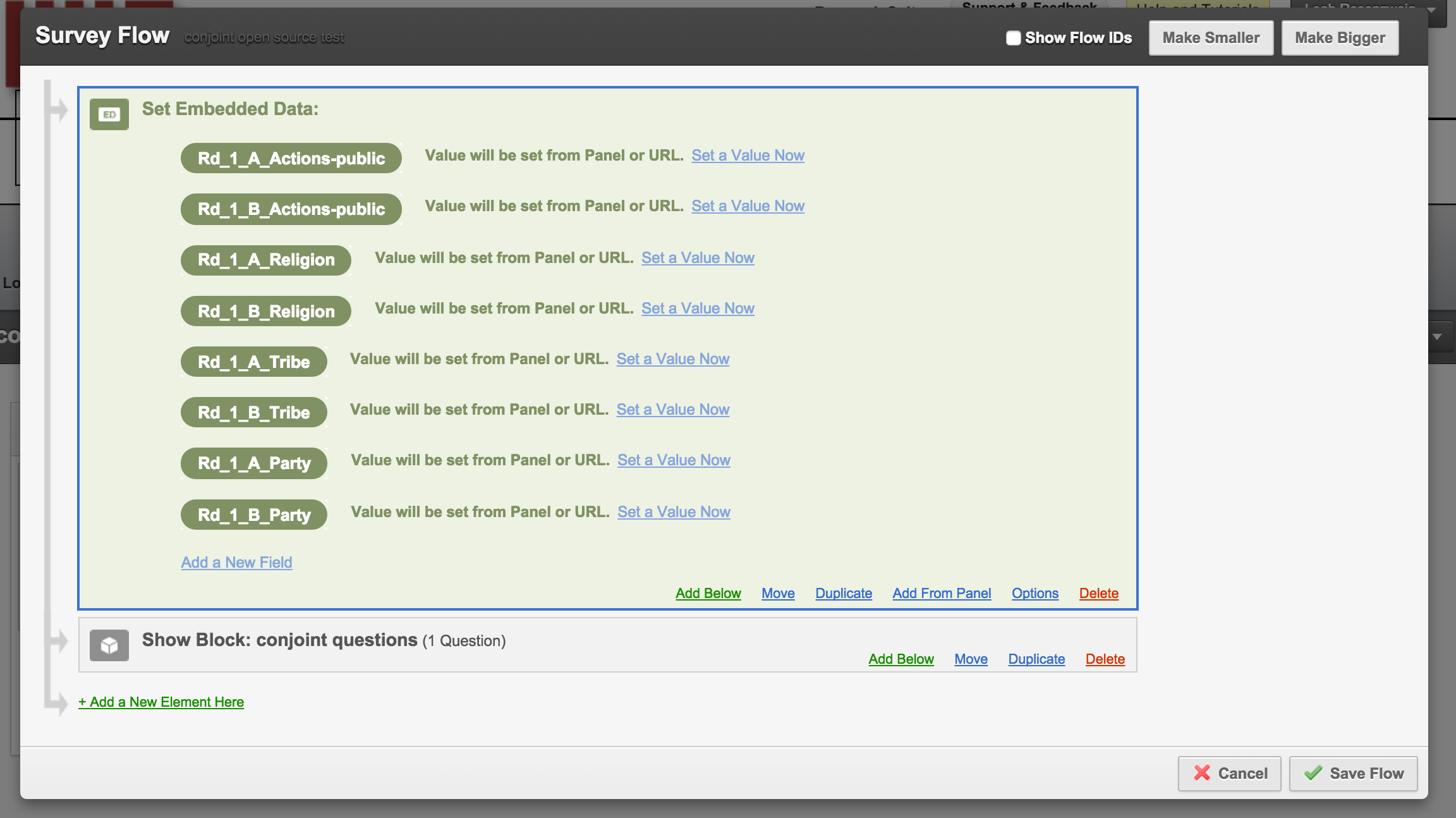Delete the conjoint questions Show Block
The height and width of the screenshot is (818, 1456).
pyautogui.click(x=1105, y=659)
